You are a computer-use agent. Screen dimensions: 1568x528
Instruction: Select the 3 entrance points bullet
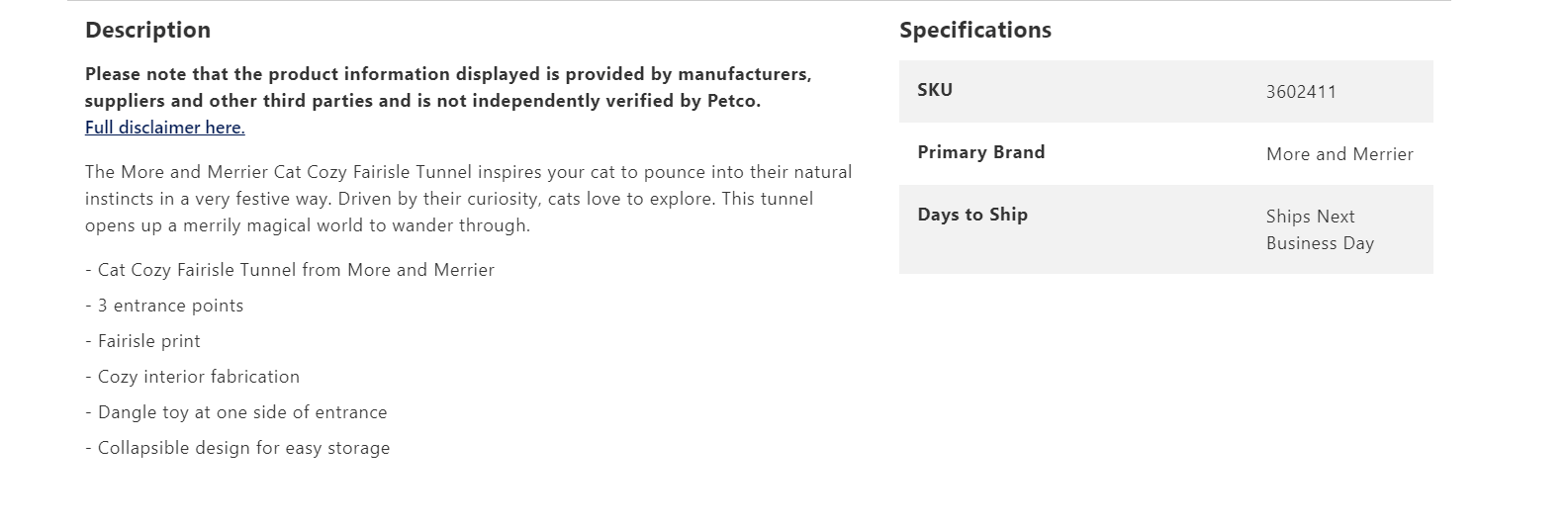click(x=164, y=306)
